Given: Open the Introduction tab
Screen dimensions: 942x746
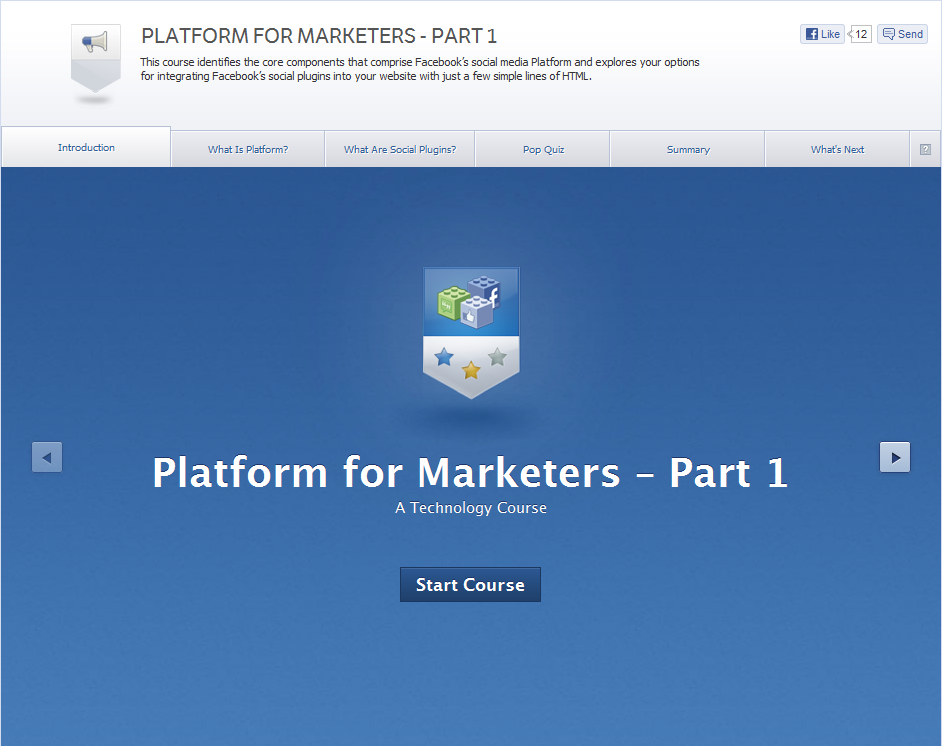Looking at the screenshot, I should pyautogui.click(x=86, y=147).
